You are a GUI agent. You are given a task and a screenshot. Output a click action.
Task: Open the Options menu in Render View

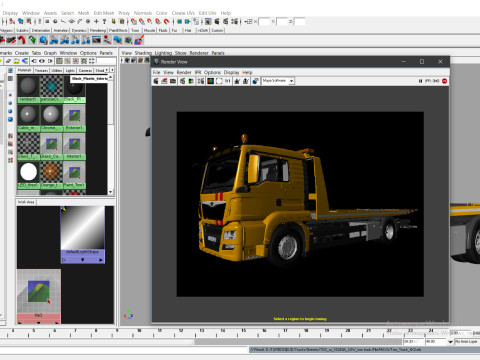point(212,72)
